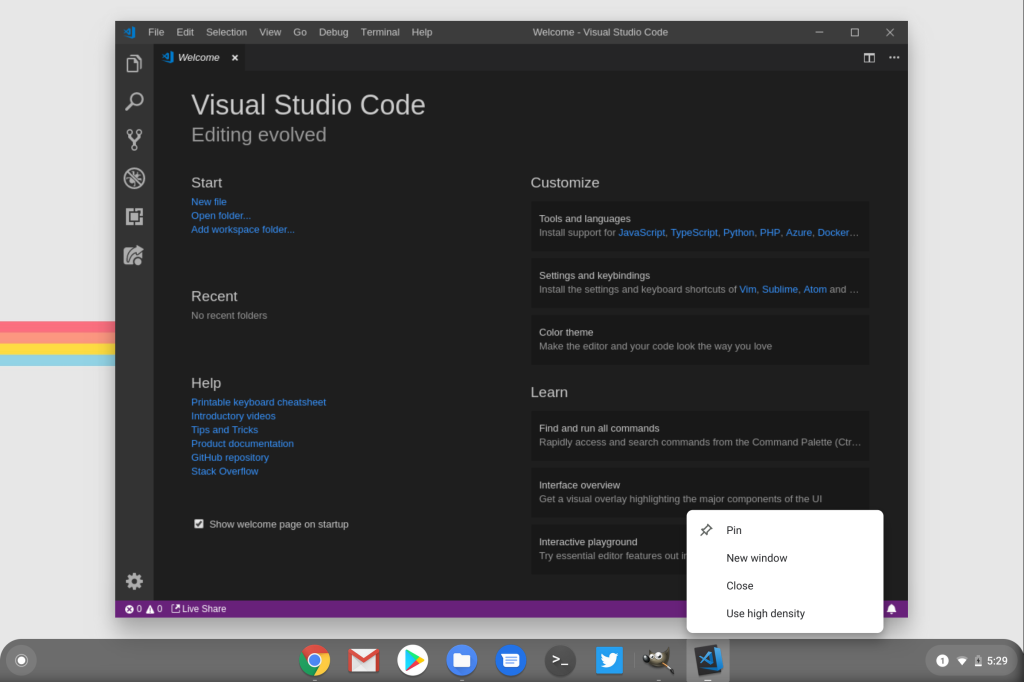Click the Open folder link under Start
The image size is (1024, 682).
220,215
